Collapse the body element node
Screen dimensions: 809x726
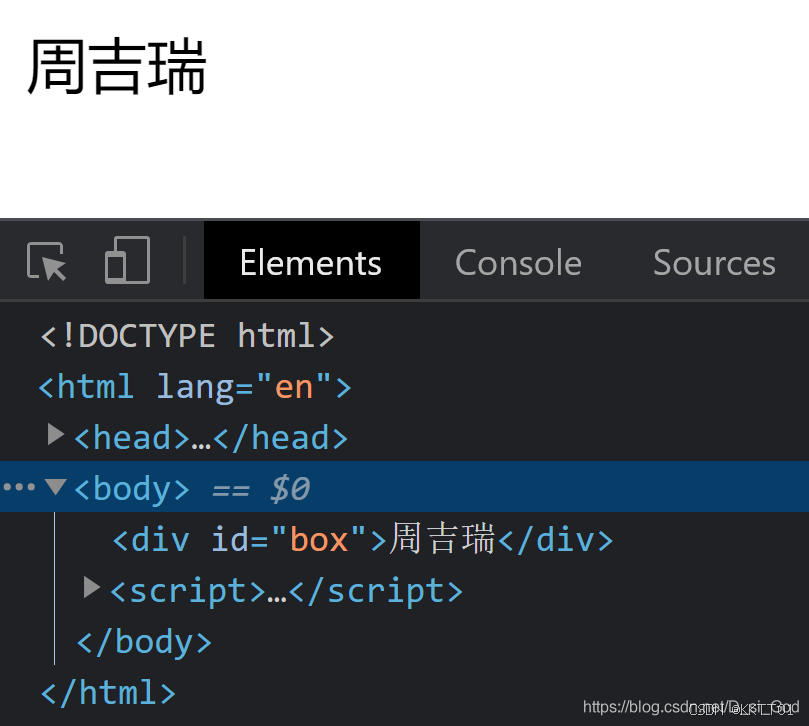click(55, 487)
